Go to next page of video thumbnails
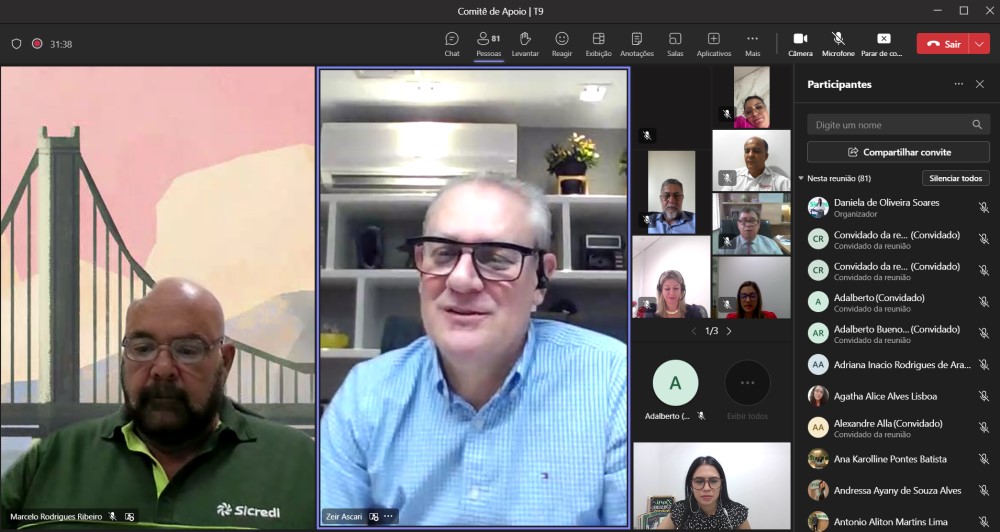This screenshot has width=1000, height=532. click(729, 331)
